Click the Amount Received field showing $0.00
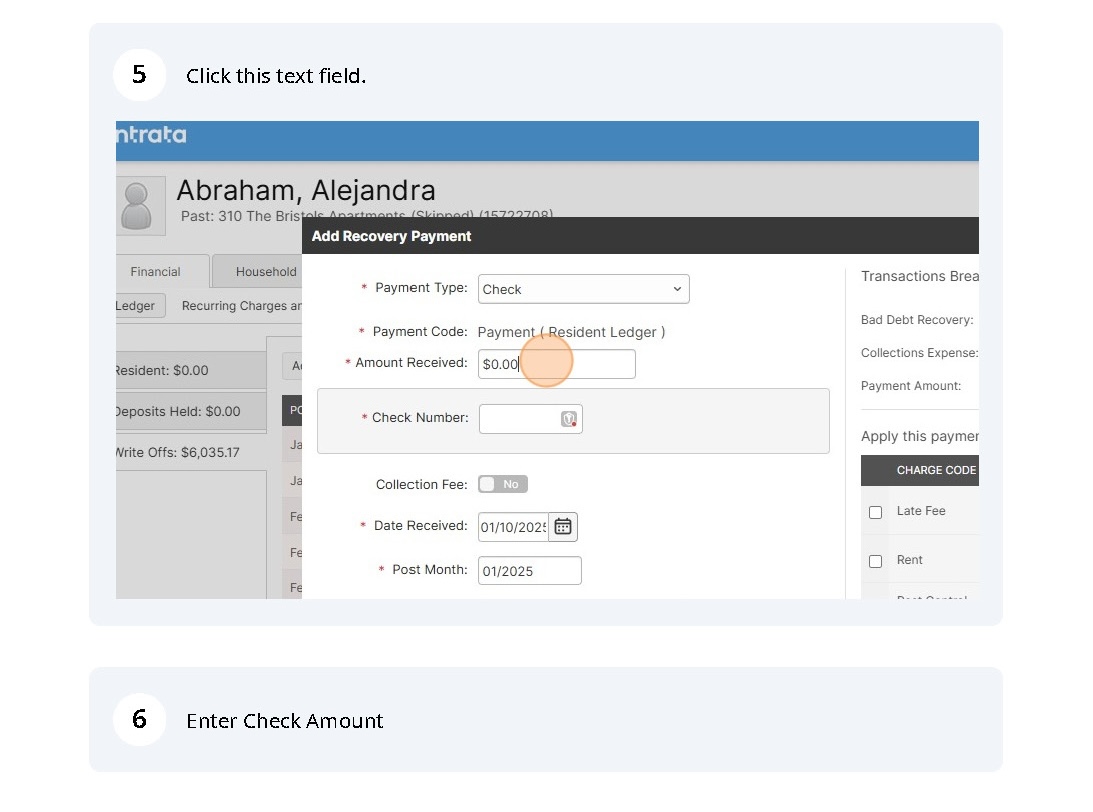 (556, 364)
